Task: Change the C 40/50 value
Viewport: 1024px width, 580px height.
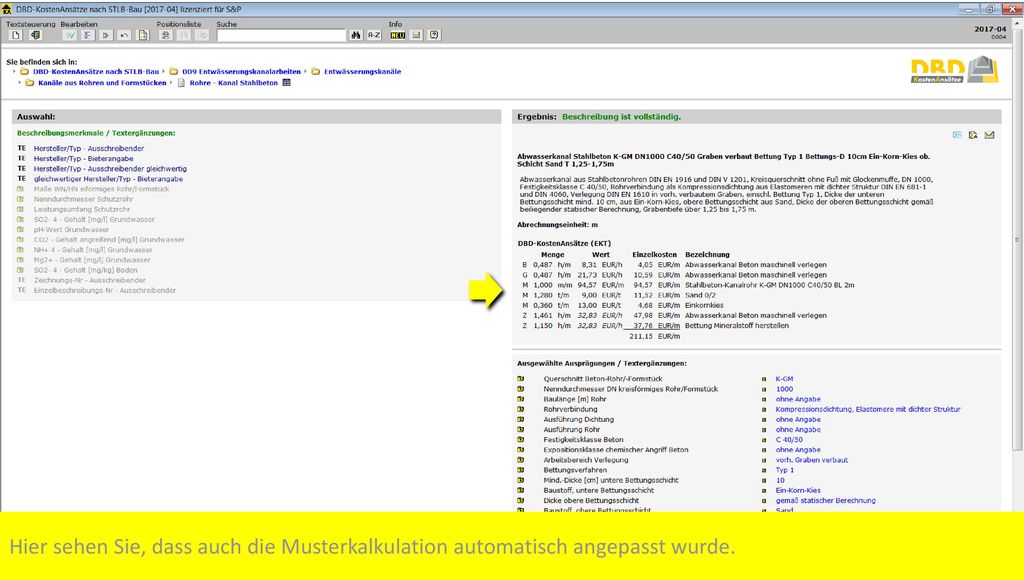Action: (x=789, y=440)
